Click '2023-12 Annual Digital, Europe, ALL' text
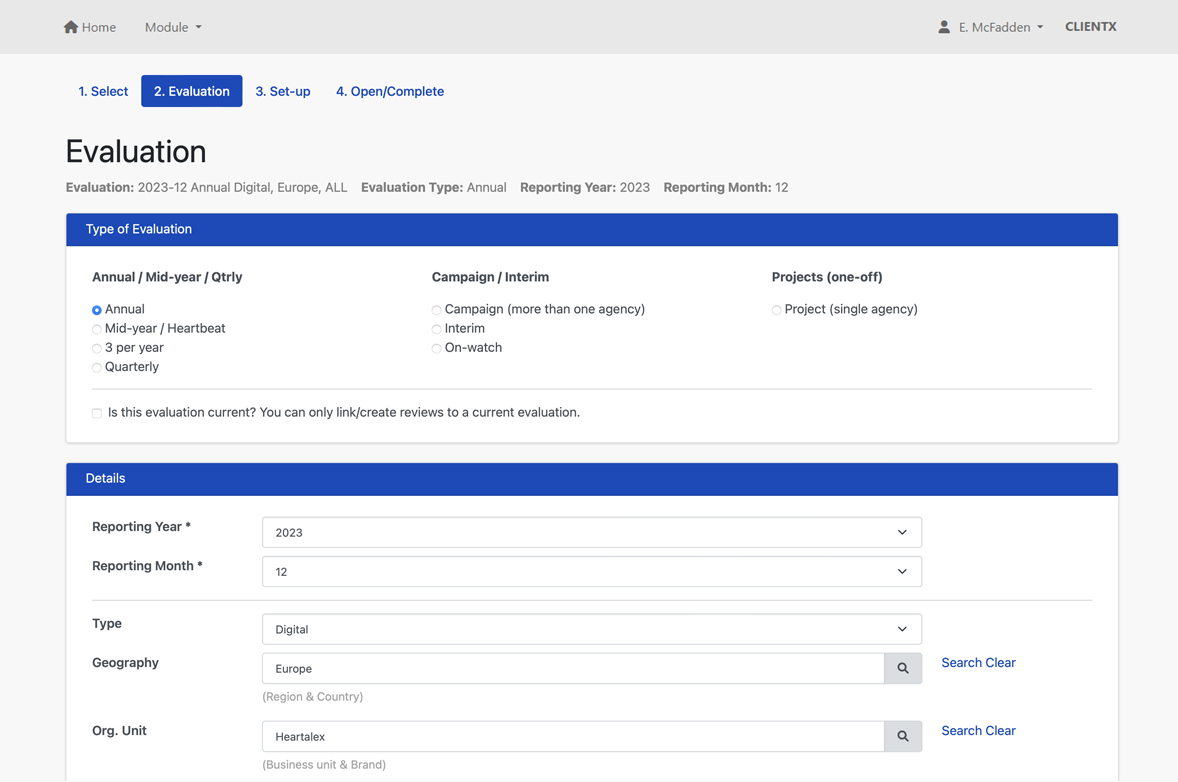1178x782 pixels. tap(242, 187)
